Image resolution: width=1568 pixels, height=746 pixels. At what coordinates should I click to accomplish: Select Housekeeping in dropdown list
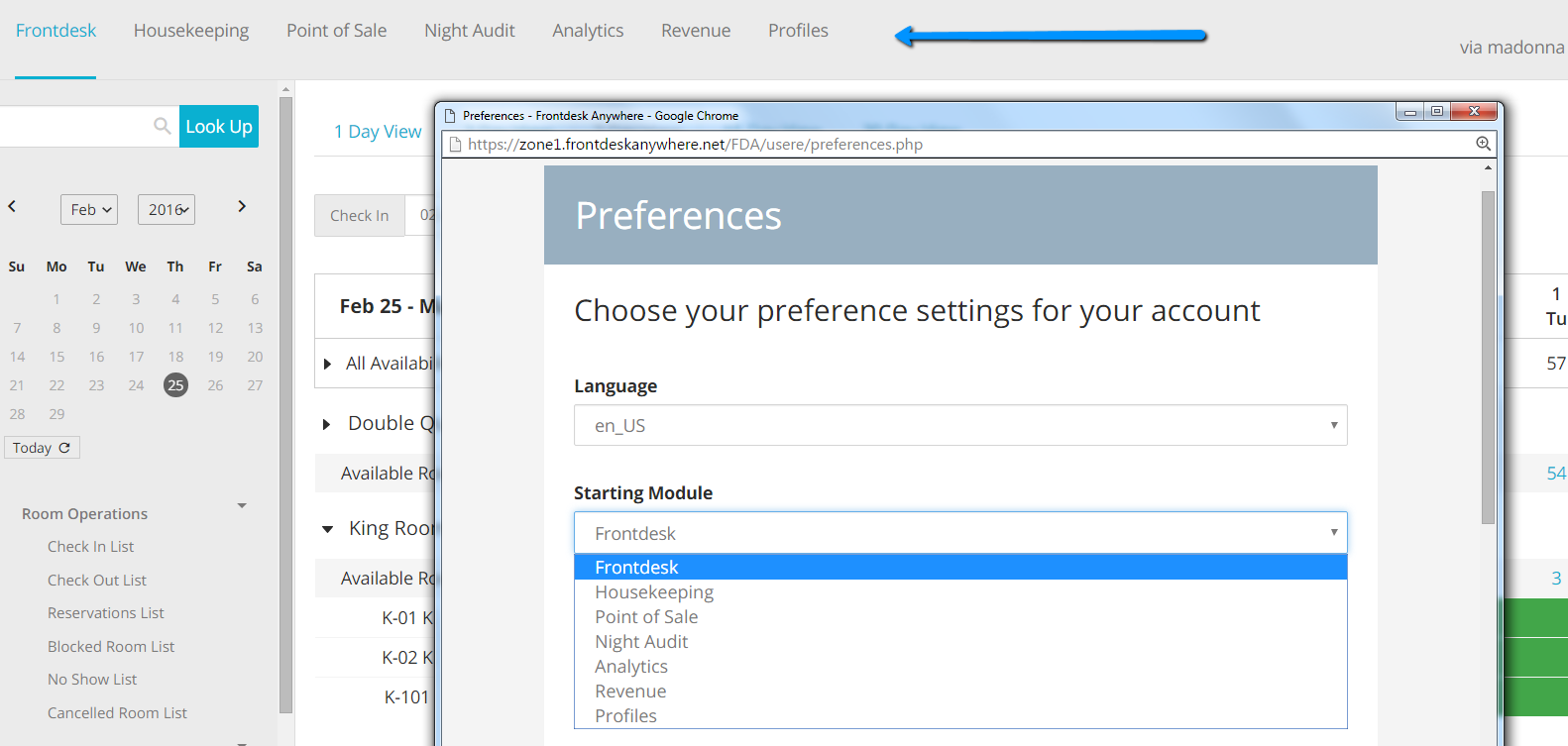coord(960,591)
